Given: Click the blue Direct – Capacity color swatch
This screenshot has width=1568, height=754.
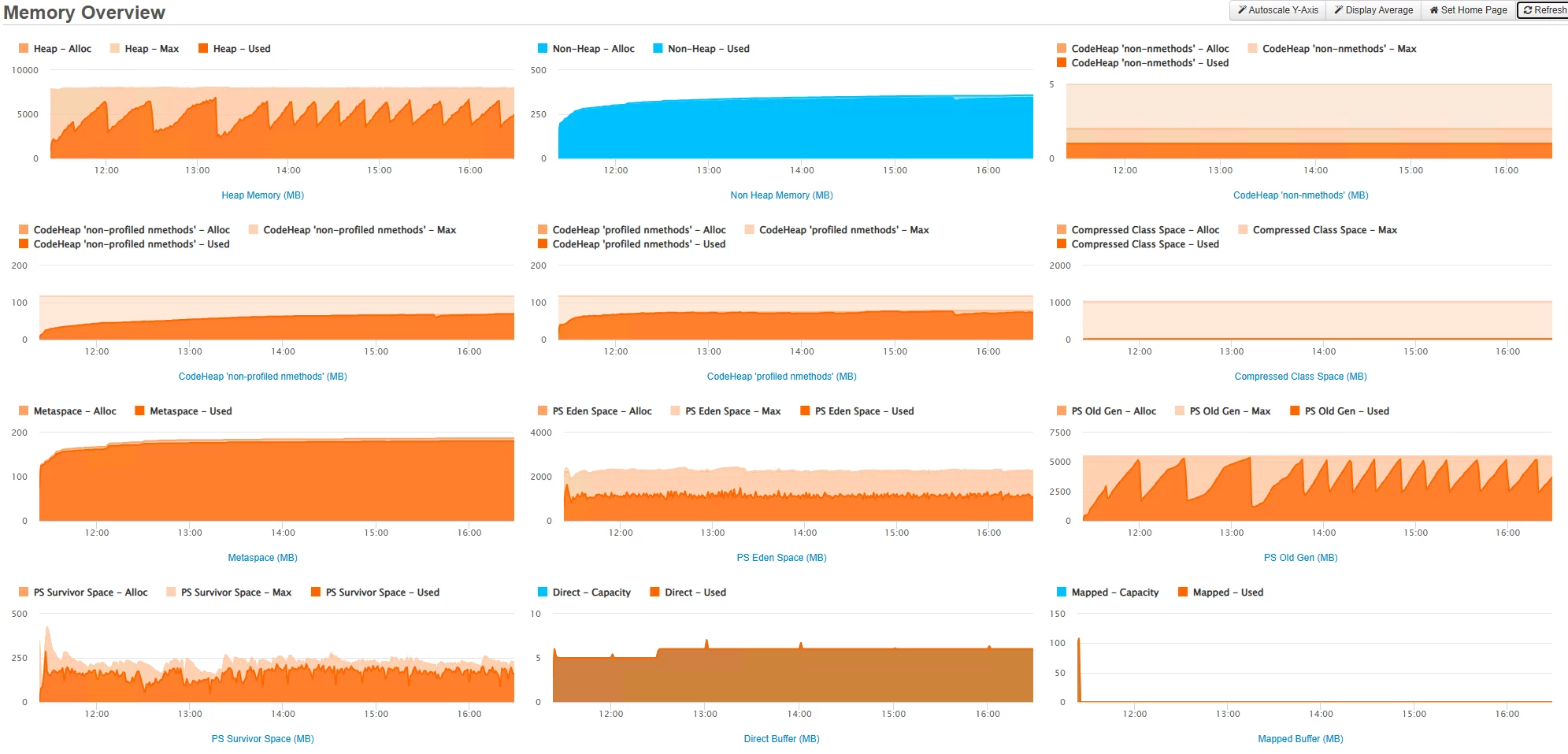Looking at the screenshot, I should pos(542,592).
